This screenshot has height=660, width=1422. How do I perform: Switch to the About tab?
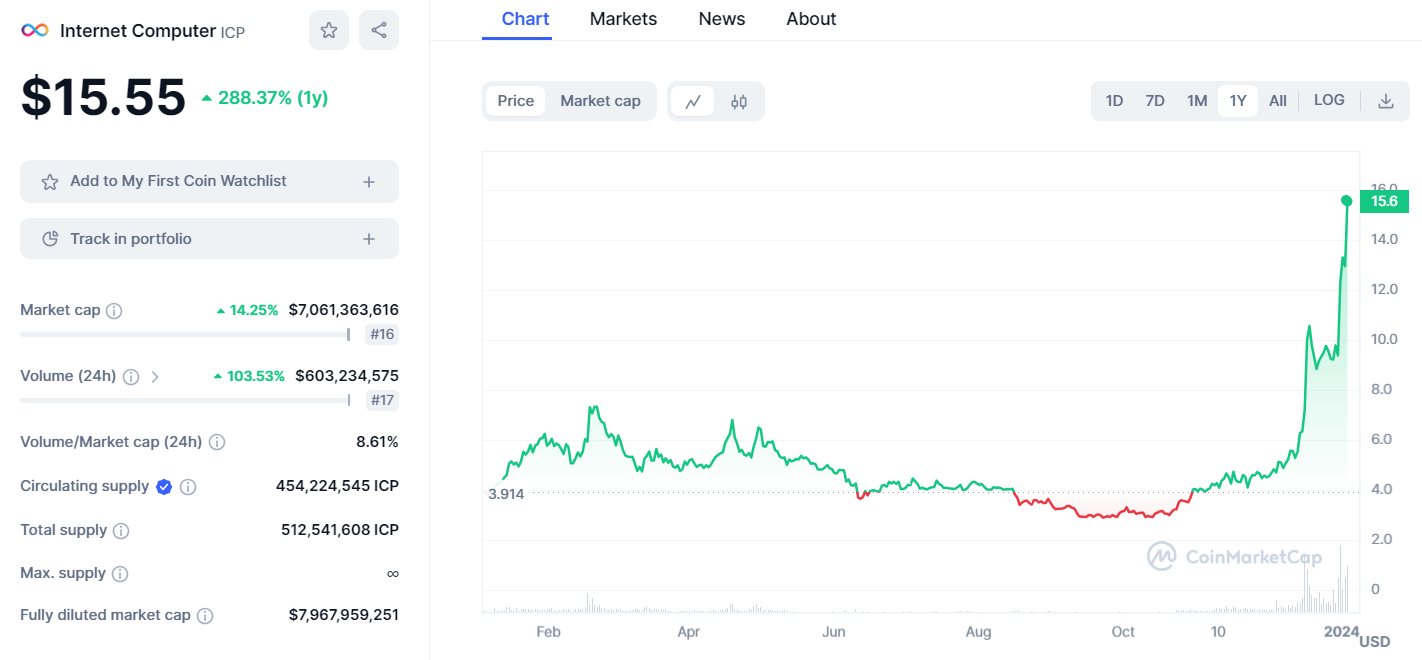tap(811, 19)
